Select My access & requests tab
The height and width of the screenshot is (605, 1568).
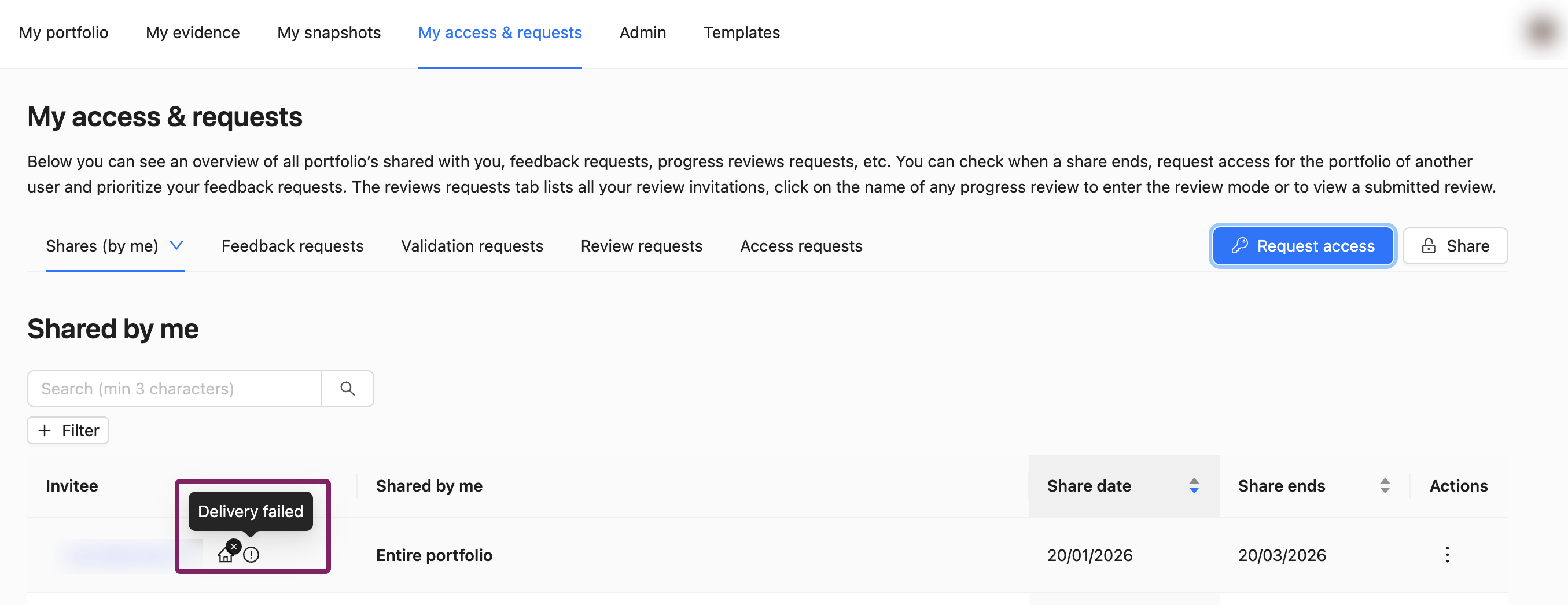(x=500, y=32)
